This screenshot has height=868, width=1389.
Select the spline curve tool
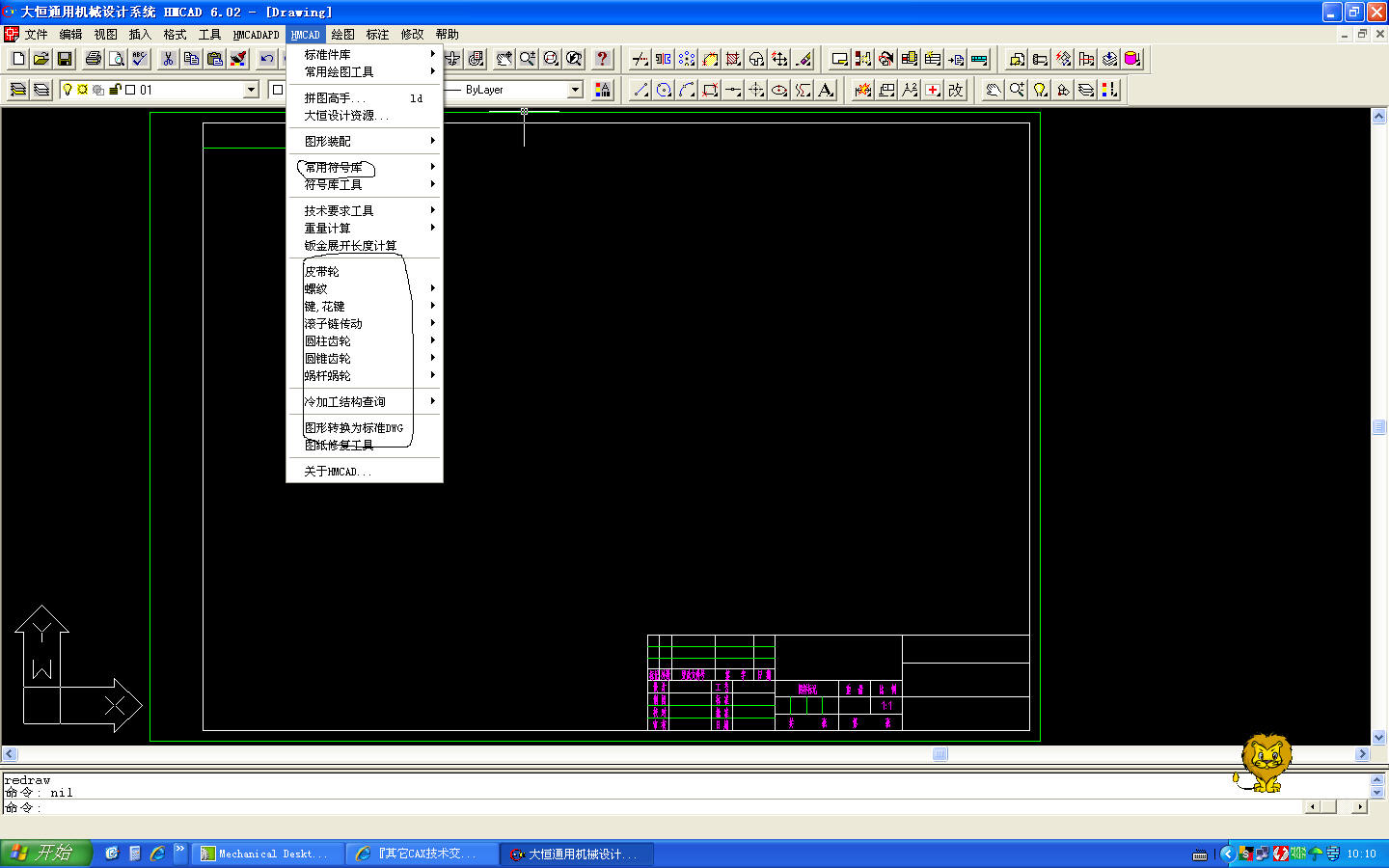(803, 90)
